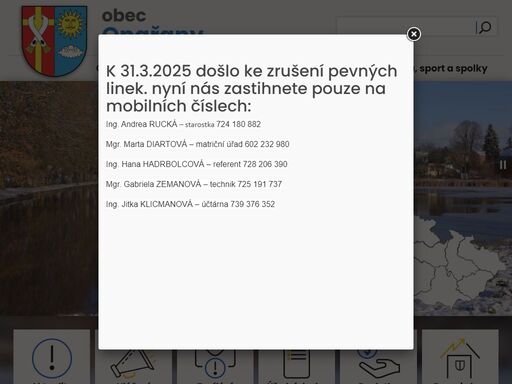Open the 'sport a spolky' menu item
Viewport: 512px width, 384px height.
click(x=453, y=68)
